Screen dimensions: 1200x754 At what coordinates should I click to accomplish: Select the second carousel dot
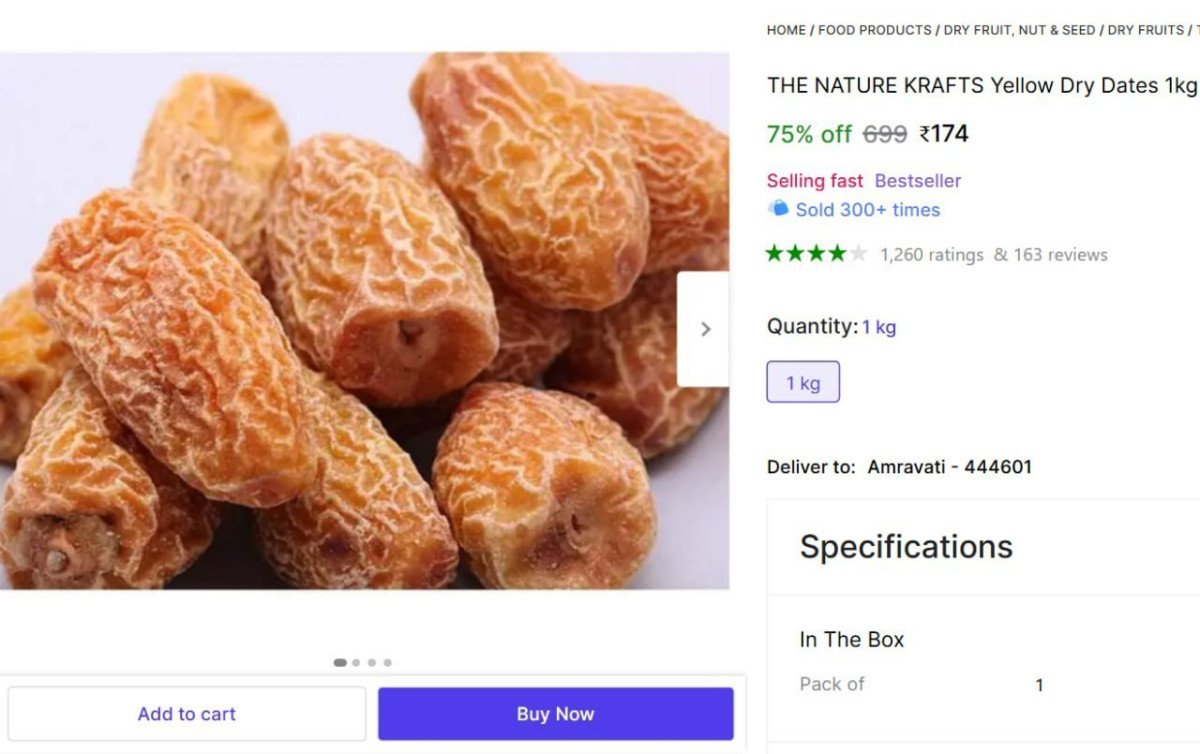tap(354, 661)
